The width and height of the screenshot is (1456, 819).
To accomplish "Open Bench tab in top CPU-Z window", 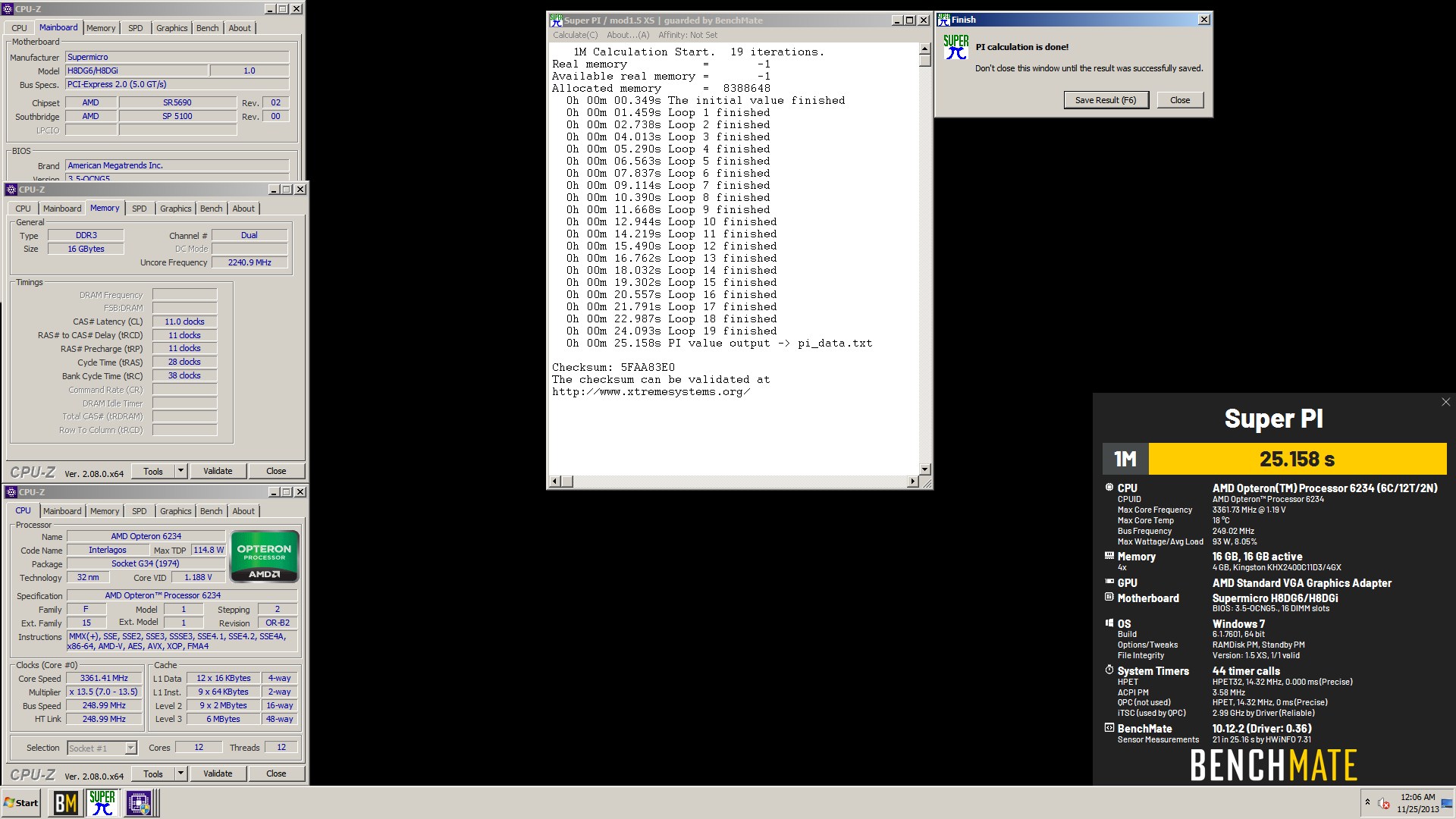I will click(x=207, y=28).
